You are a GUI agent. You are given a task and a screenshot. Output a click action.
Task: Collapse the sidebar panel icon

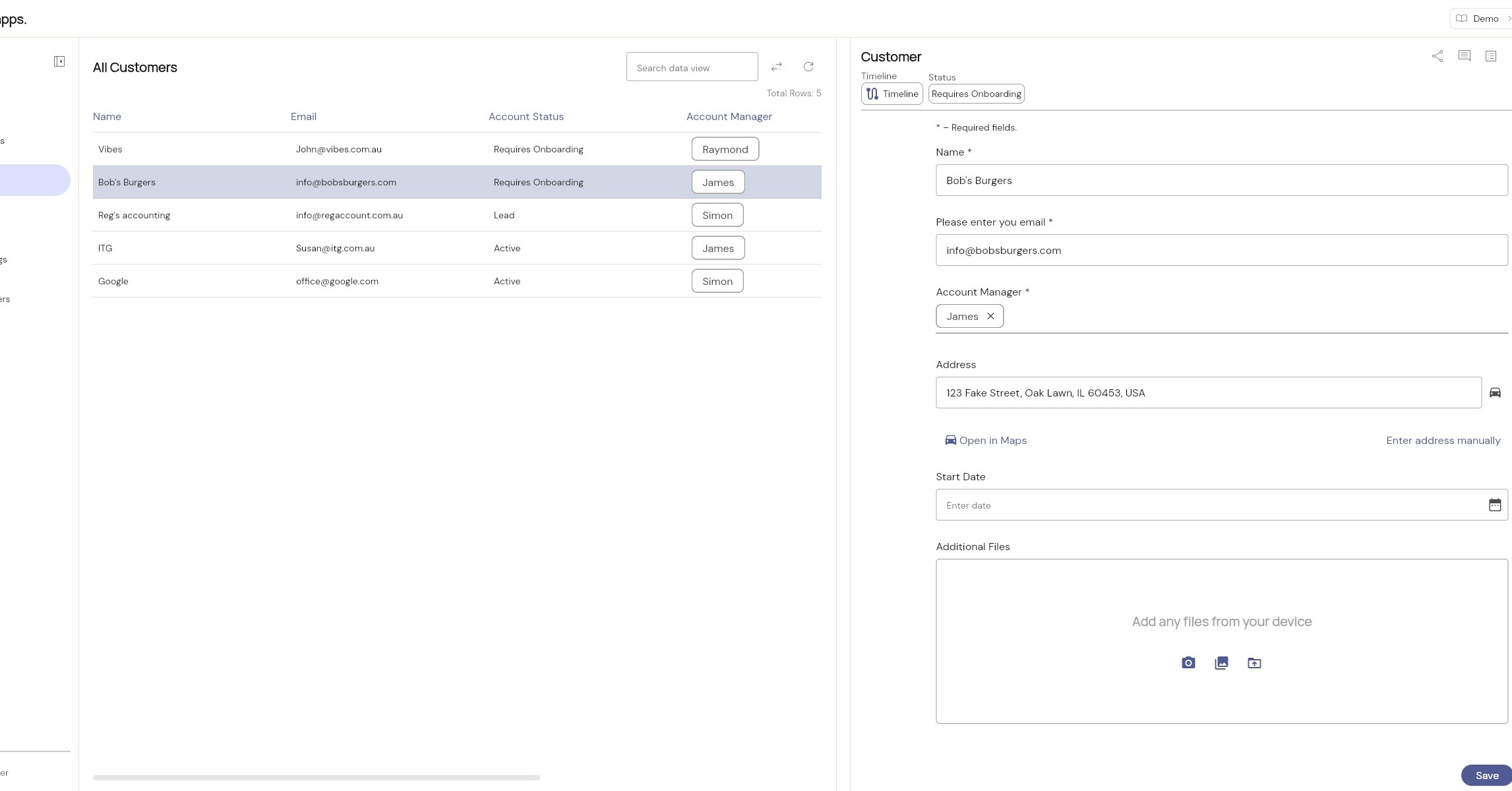point(59,61)
